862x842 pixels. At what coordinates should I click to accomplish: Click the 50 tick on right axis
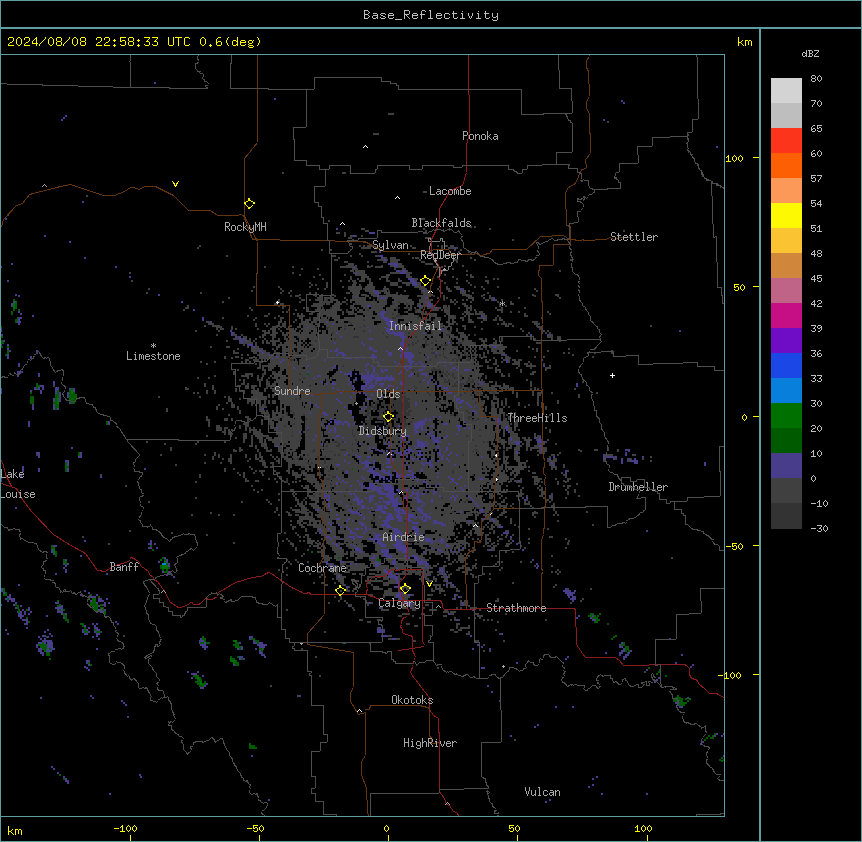(x=739, y=287)
